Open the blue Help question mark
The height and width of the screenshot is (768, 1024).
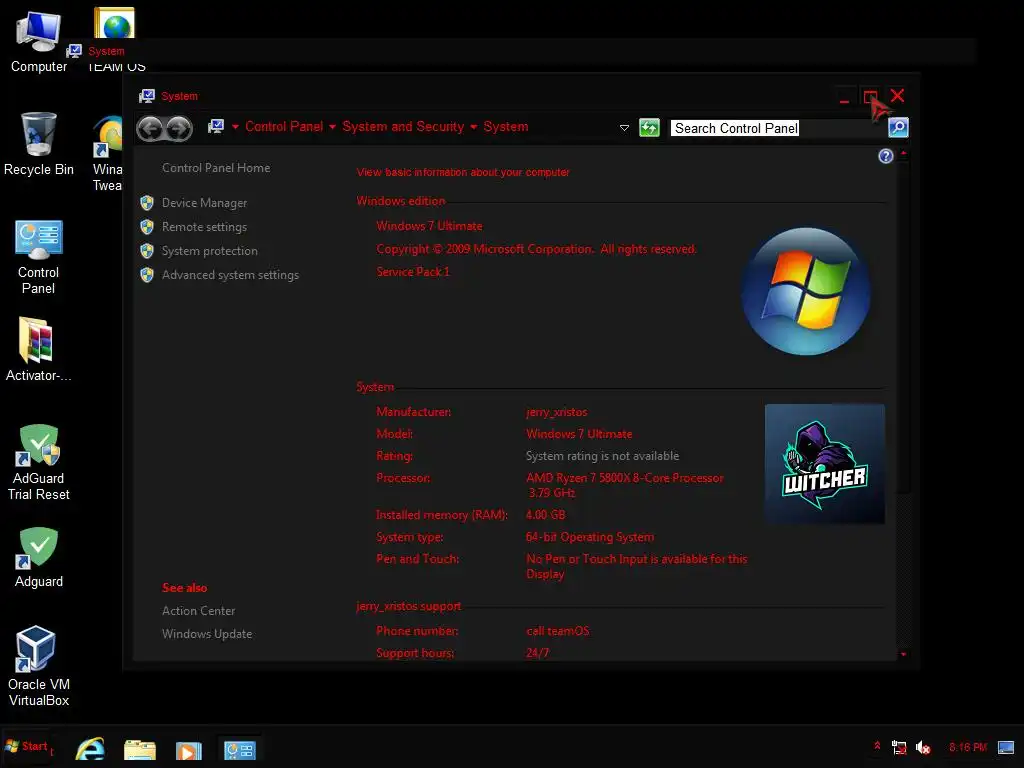[886, 156]
